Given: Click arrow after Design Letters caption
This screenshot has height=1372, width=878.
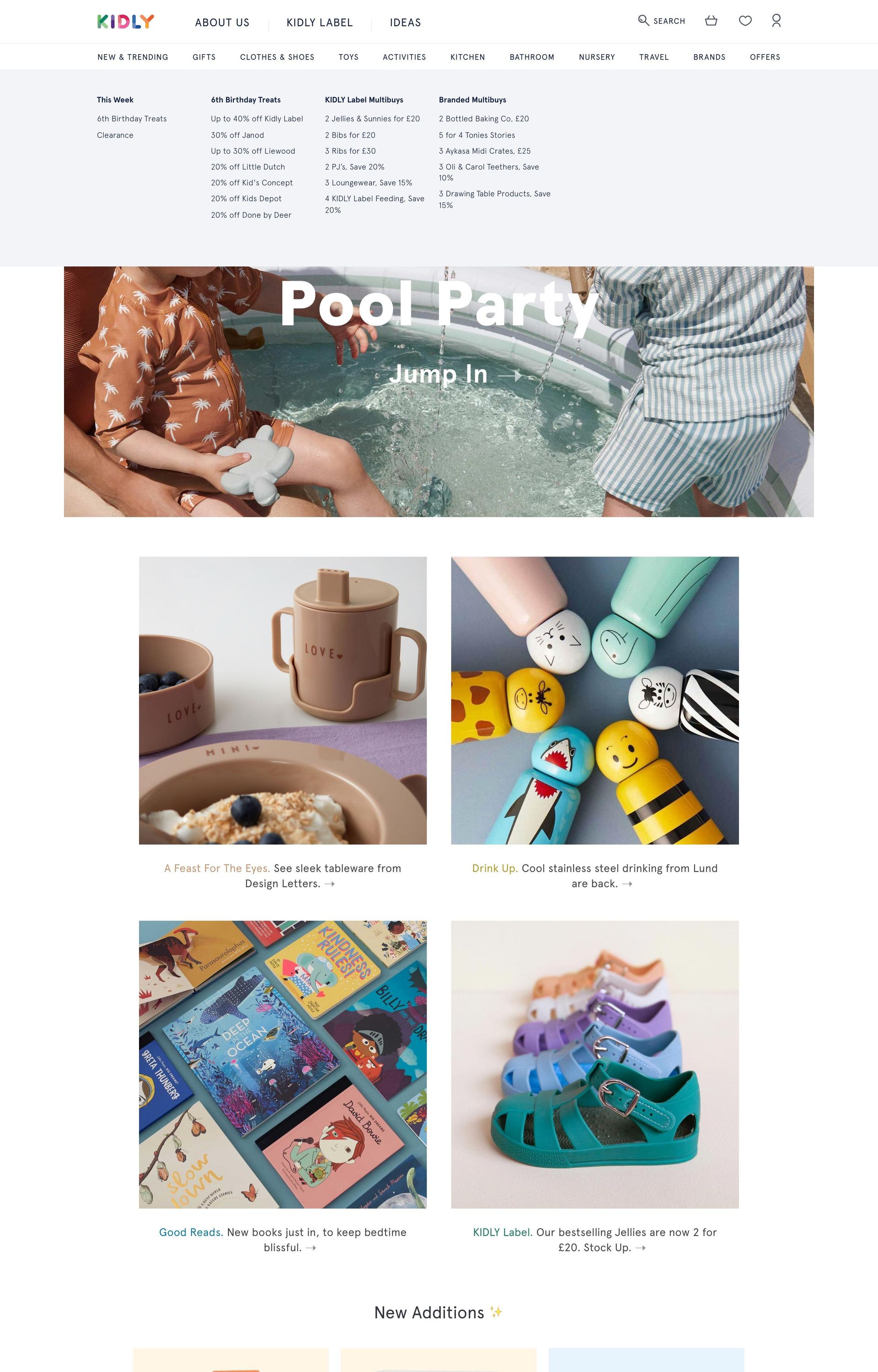Looking at the screenshot, I should pyautogui.click(x=330, y=884).
